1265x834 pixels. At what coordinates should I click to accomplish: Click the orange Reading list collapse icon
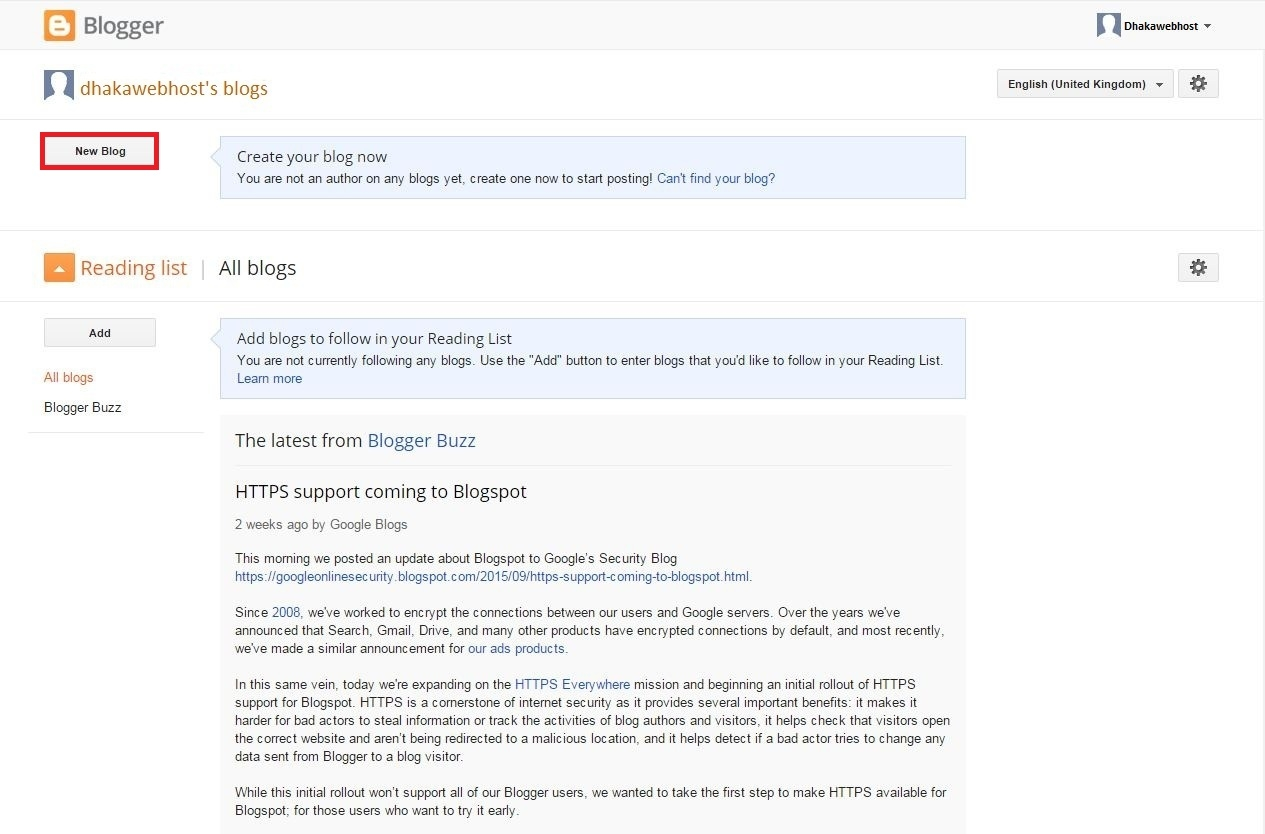59,268
